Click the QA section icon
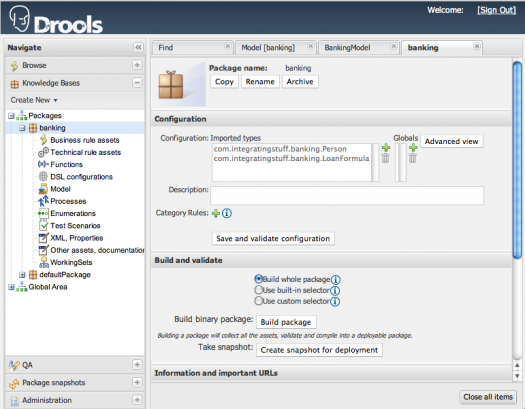Screen dimensions: 525x409 14,365
